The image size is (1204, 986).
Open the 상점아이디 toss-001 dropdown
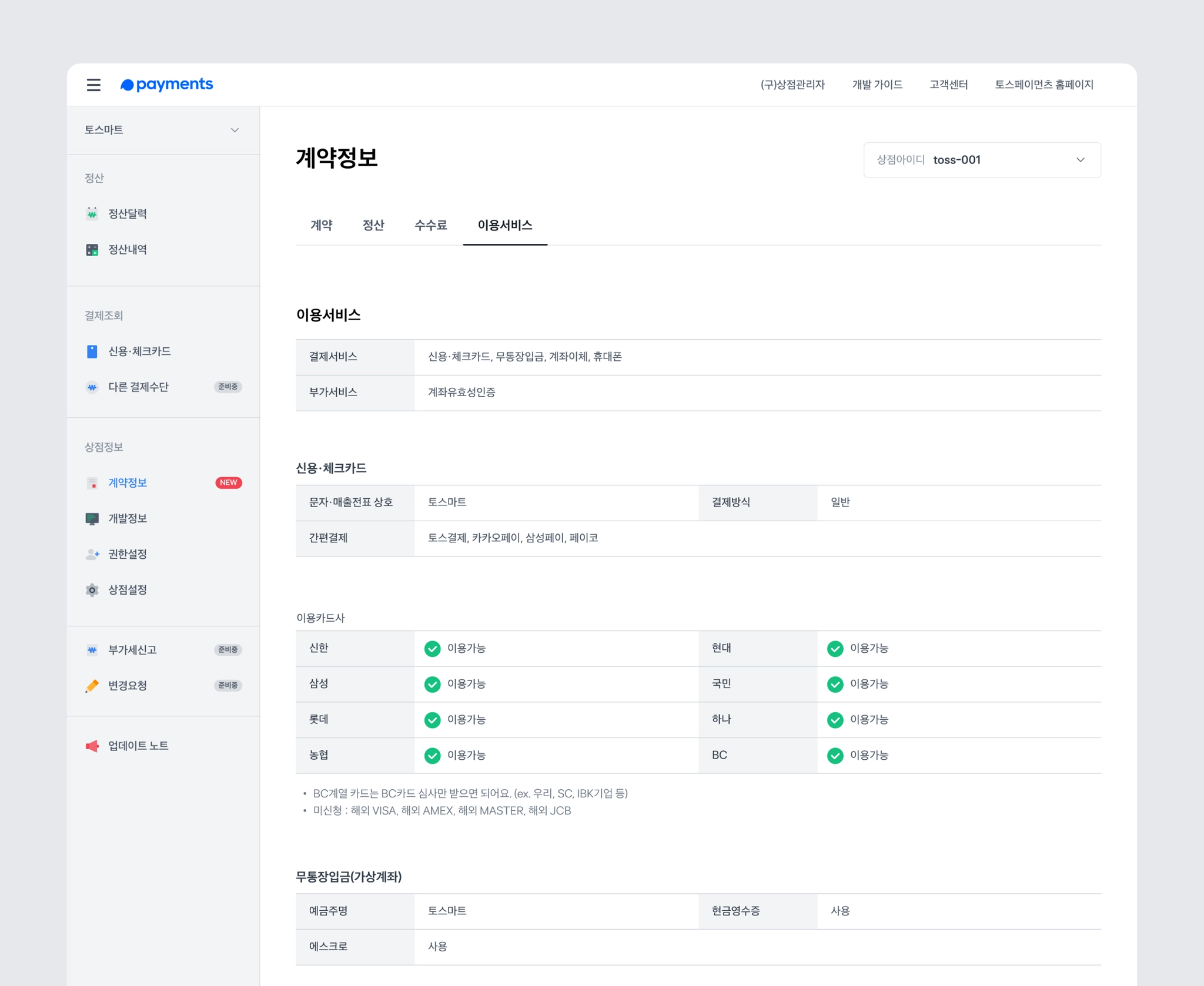[981, 160]
